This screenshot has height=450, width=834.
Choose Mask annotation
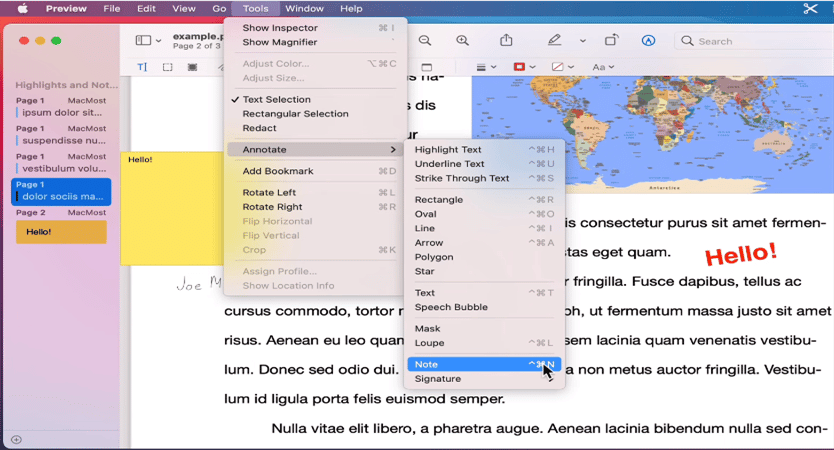pos(484,329)
